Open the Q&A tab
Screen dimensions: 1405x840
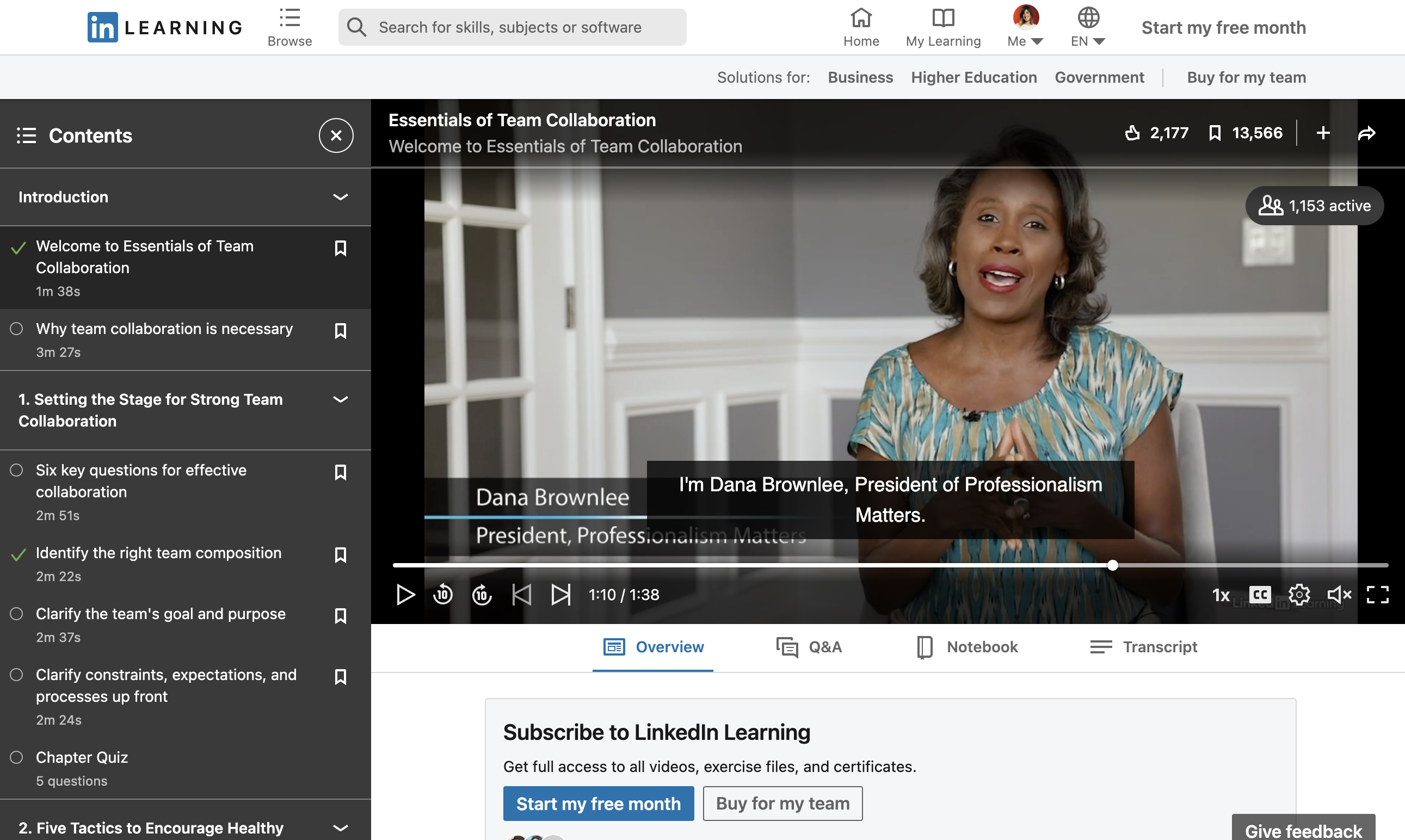coord(810,646)
